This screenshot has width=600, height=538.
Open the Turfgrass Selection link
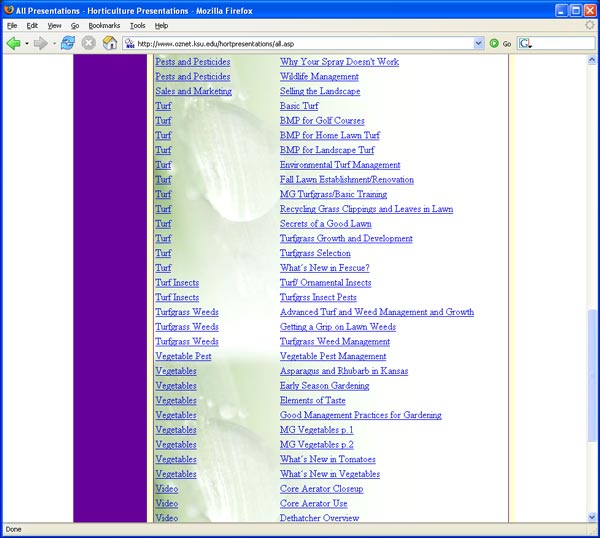coord(315,253)
